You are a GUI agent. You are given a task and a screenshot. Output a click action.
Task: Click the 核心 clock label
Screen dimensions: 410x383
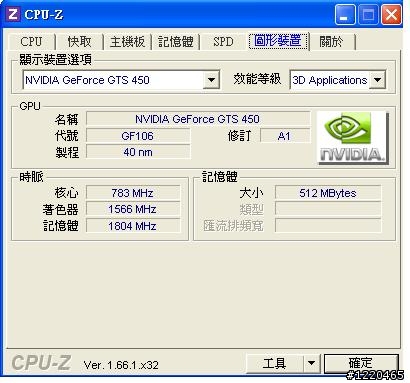[x=67, y=193]
